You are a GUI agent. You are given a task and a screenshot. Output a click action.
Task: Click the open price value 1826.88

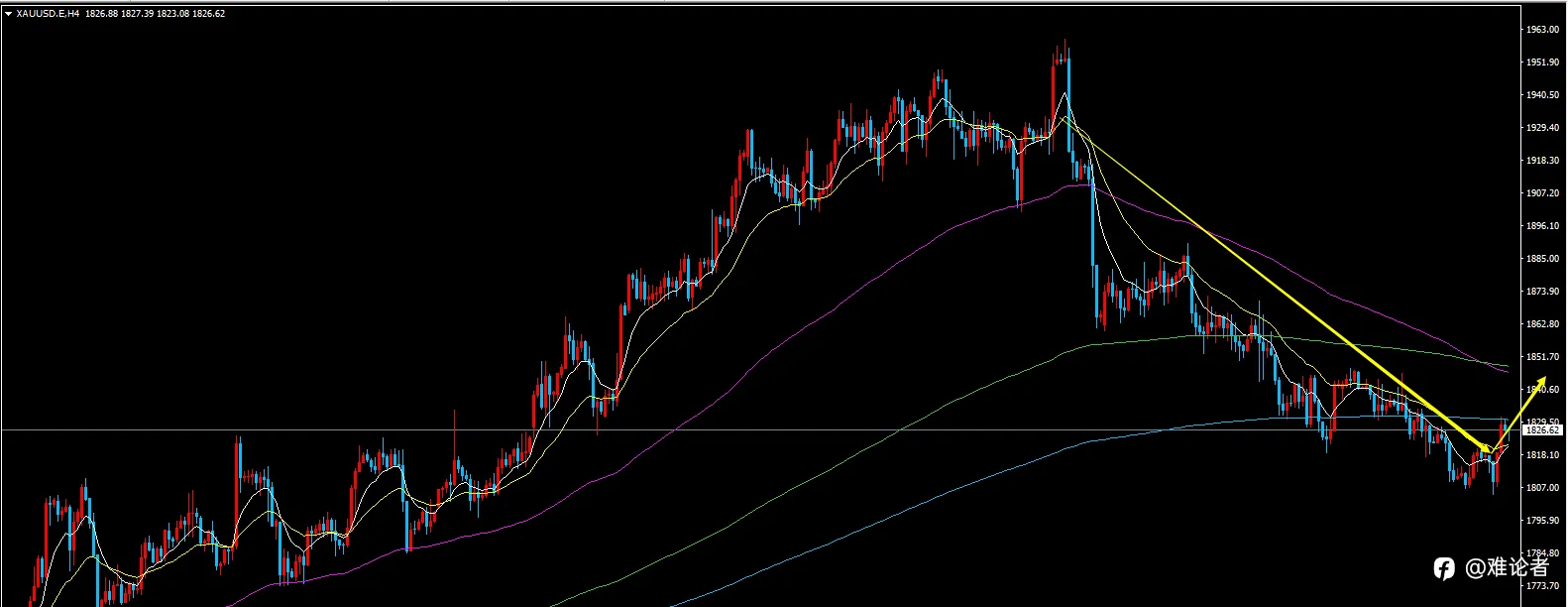point(100,14)
